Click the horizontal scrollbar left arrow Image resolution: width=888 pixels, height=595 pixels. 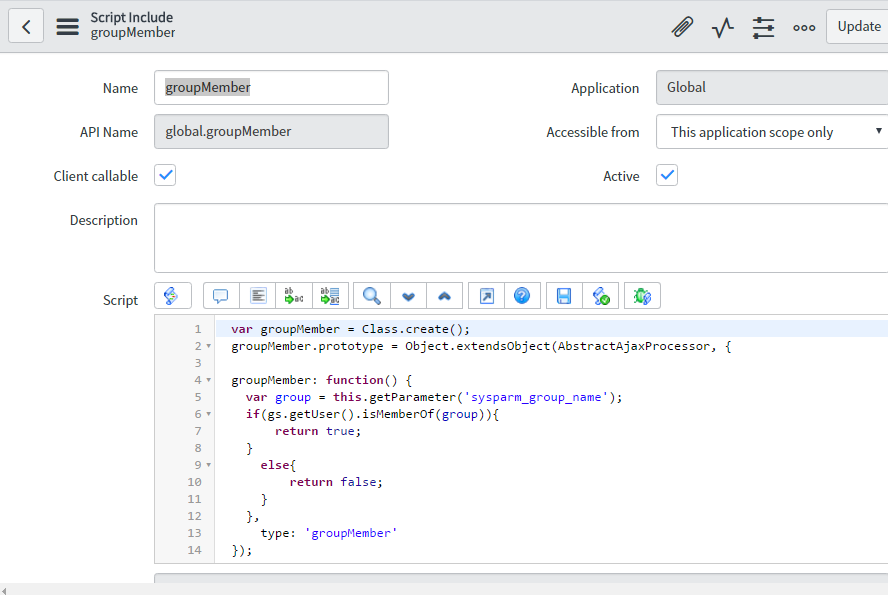click(x=4, y=590)
